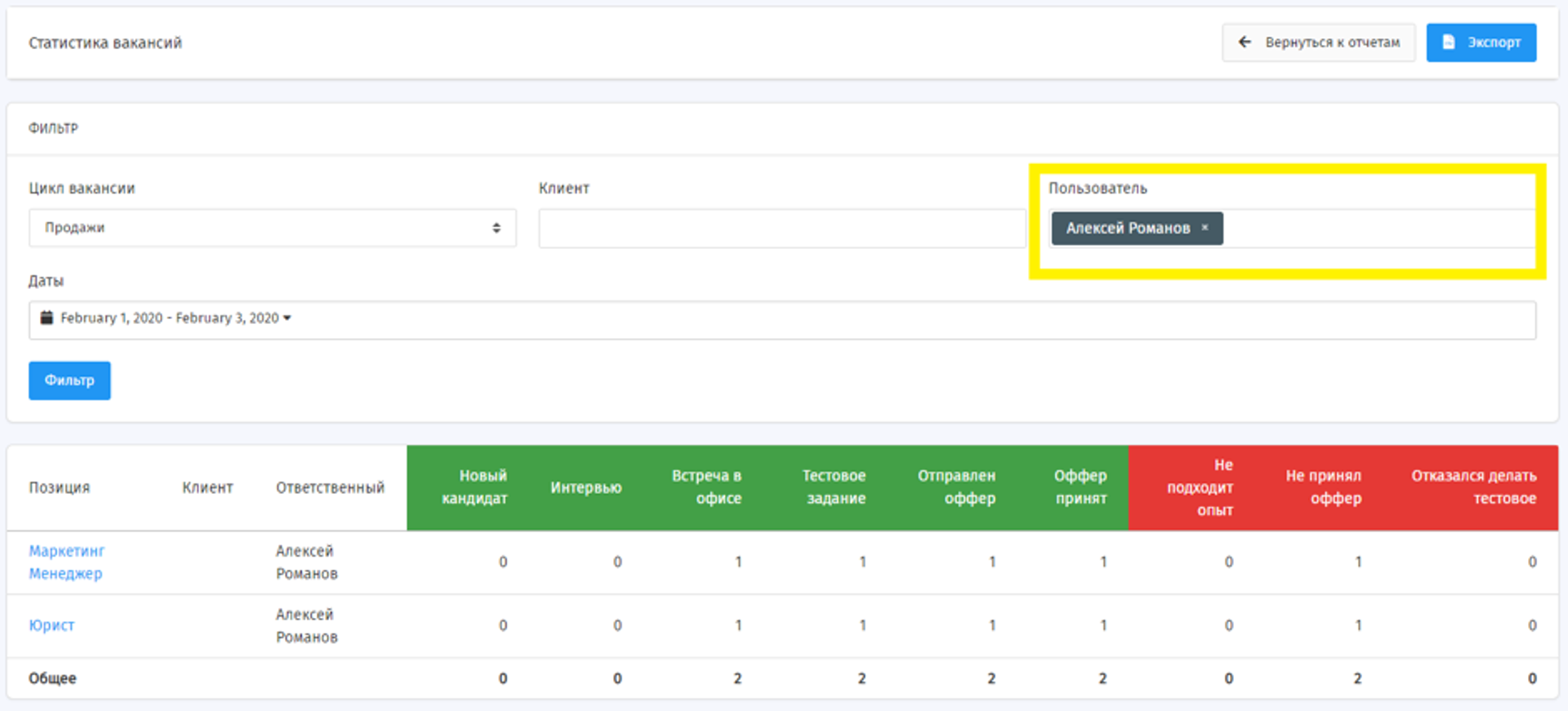
Task: Open the Цикл вакансии dropdown showing Продажи
Action: point(272,228)
